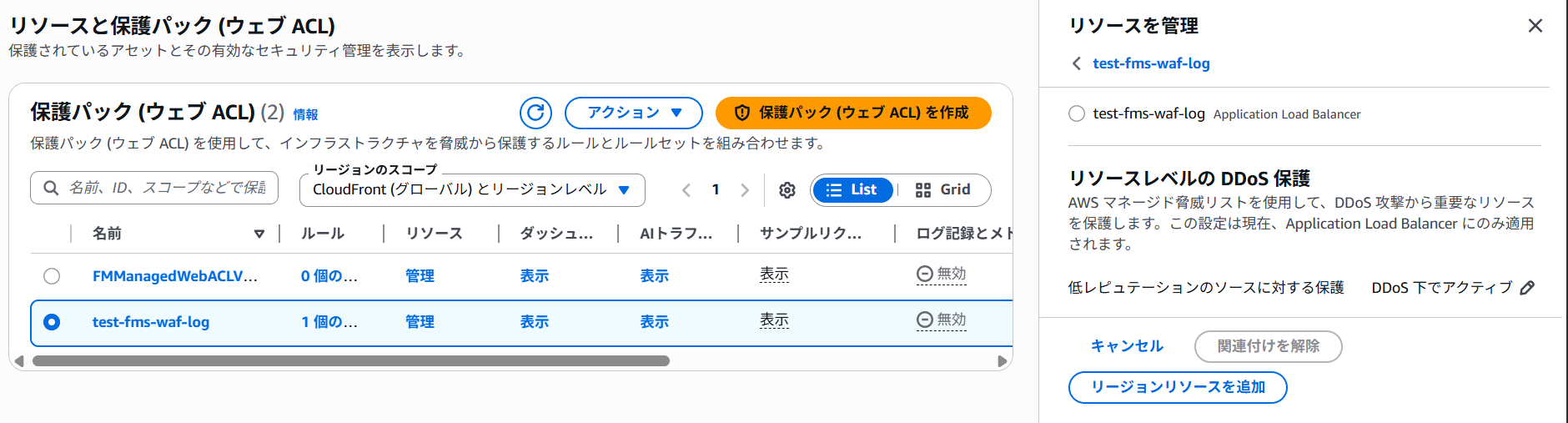Click the horizontal scrollbar under the table
The width and height of the screenshot is (1568, 423).
click(350, 361)
